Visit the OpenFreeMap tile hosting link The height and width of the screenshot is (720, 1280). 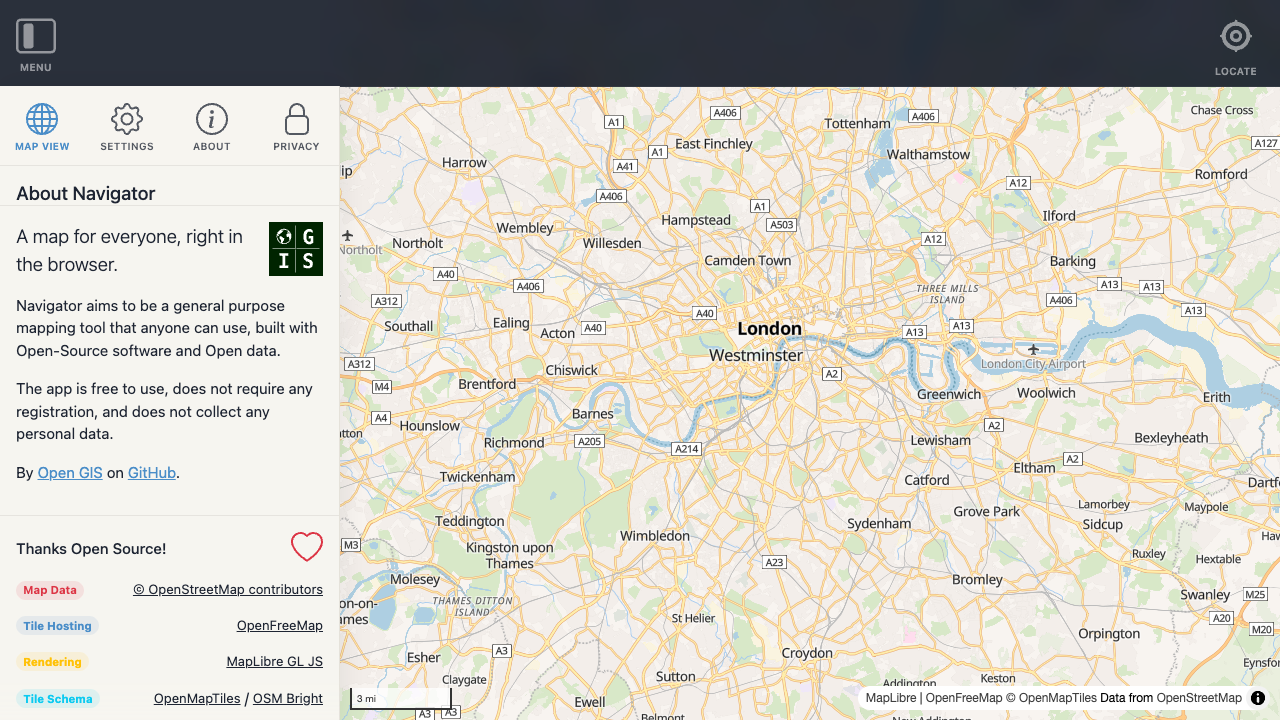pyautogui.click(x=280, y=626)
